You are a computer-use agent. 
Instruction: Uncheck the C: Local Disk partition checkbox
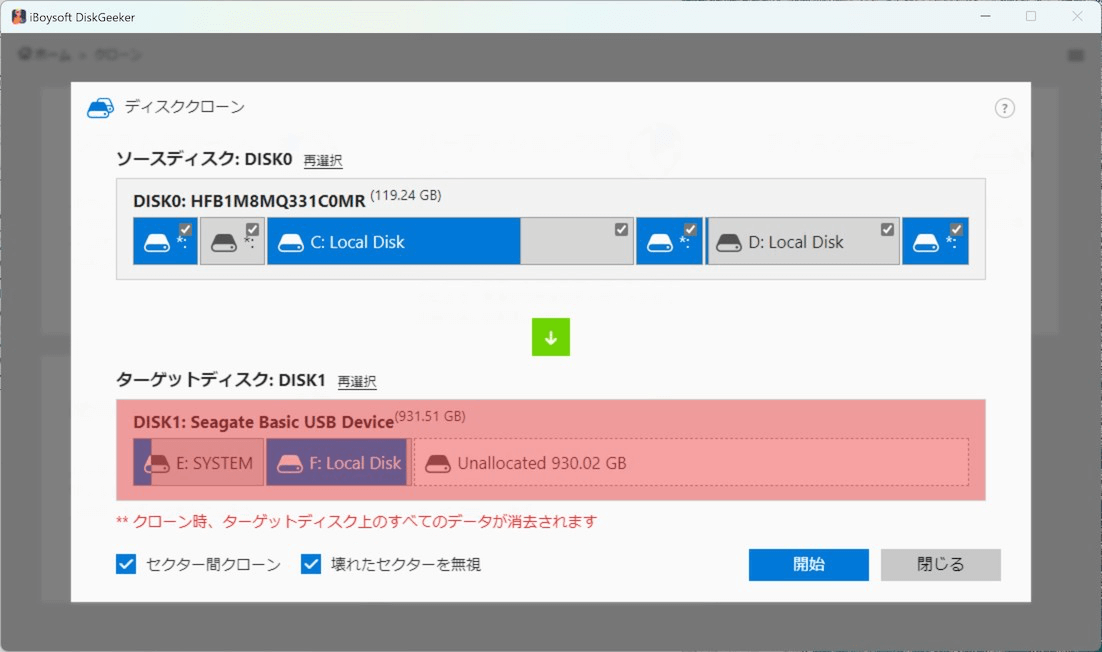(x=621, y=229)
